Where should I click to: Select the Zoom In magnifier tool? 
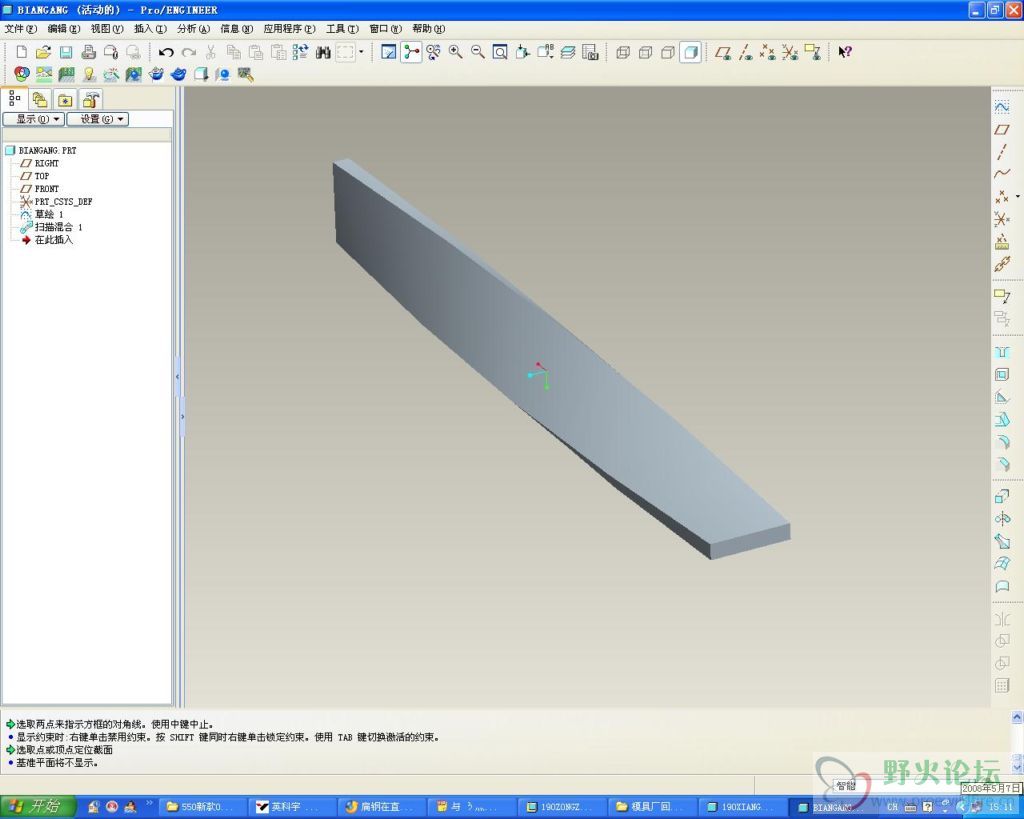point(455,52)
